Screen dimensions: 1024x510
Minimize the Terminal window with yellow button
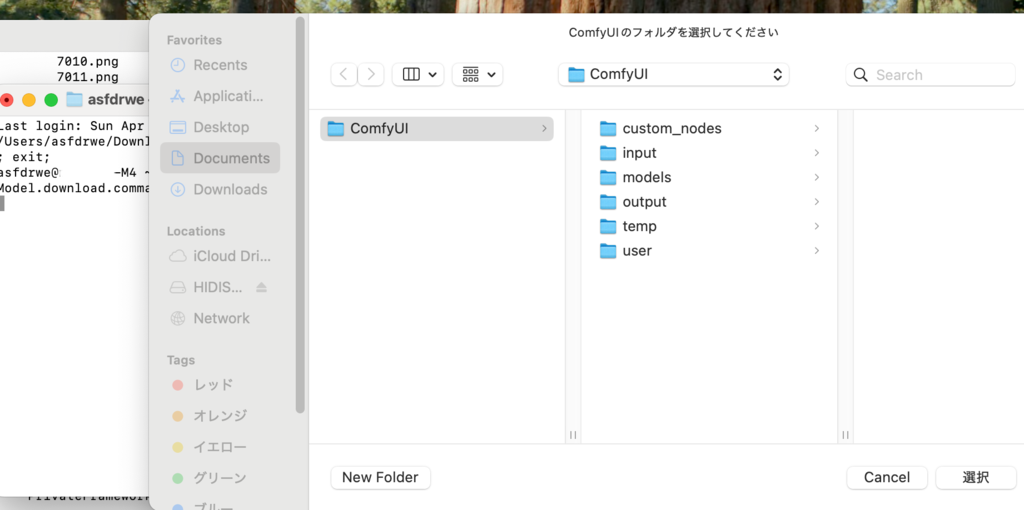point(29,100)
